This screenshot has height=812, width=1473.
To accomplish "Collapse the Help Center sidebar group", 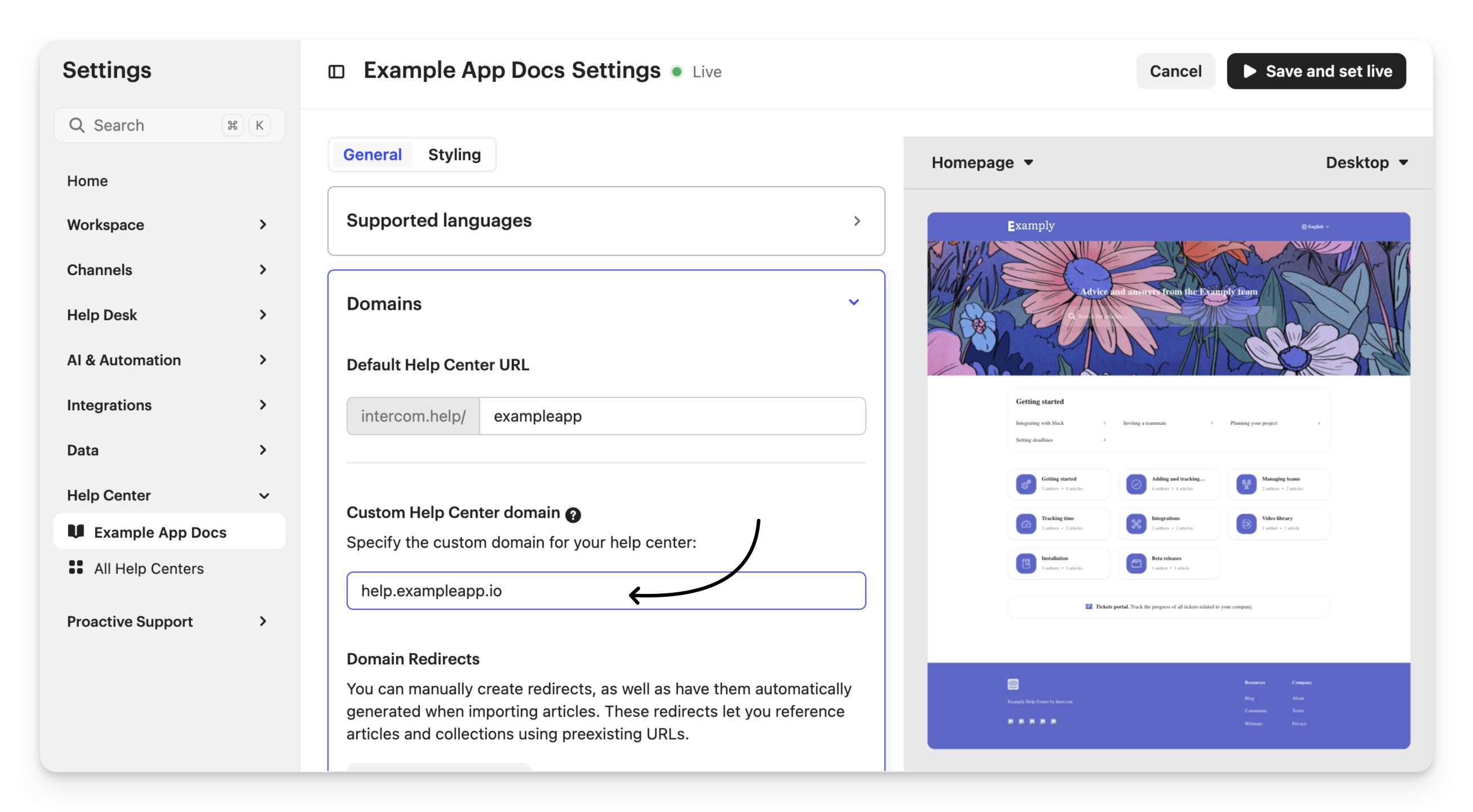I will [x=264, y=495].
